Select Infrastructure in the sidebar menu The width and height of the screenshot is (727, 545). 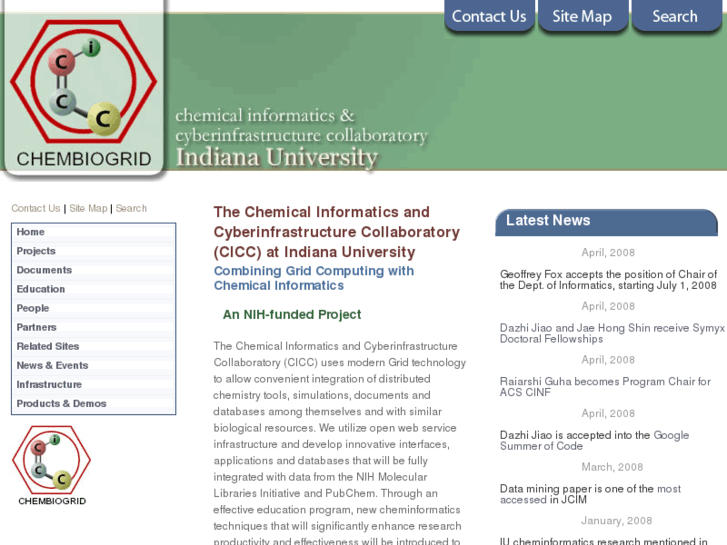[x=94, y=385]
